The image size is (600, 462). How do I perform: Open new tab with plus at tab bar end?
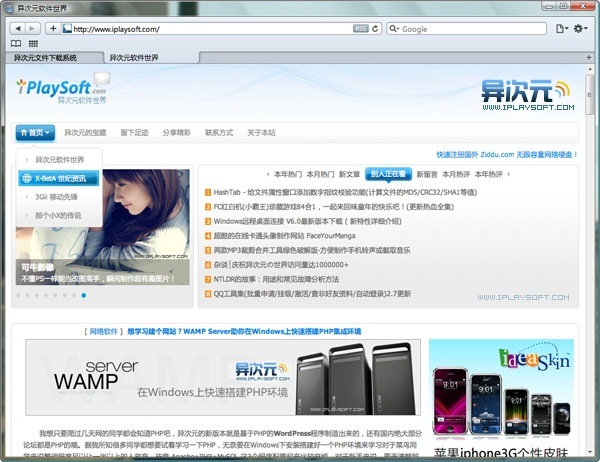click(589, 57)
